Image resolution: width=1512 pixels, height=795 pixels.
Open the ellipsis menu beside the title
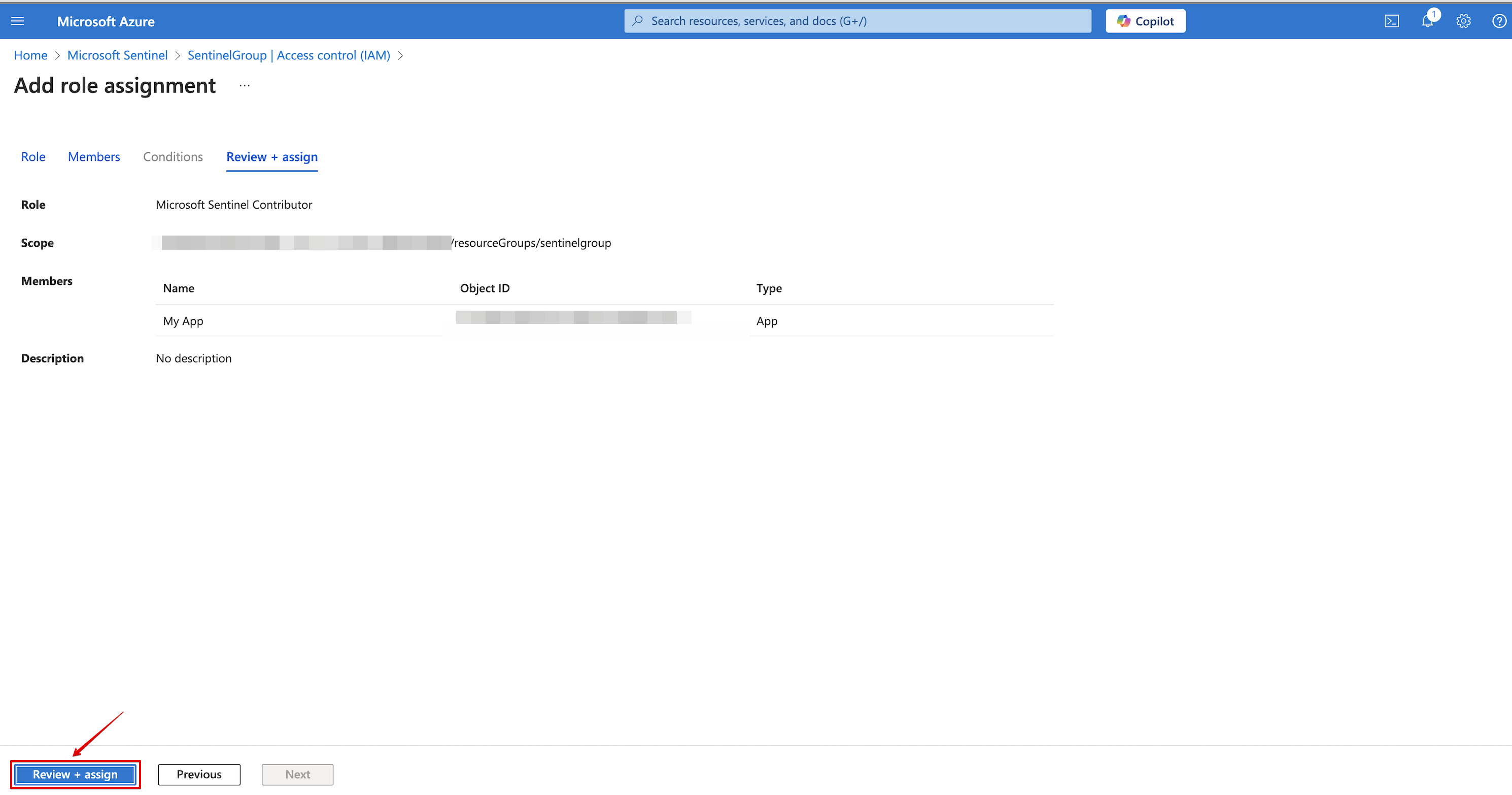coord(245,86)
